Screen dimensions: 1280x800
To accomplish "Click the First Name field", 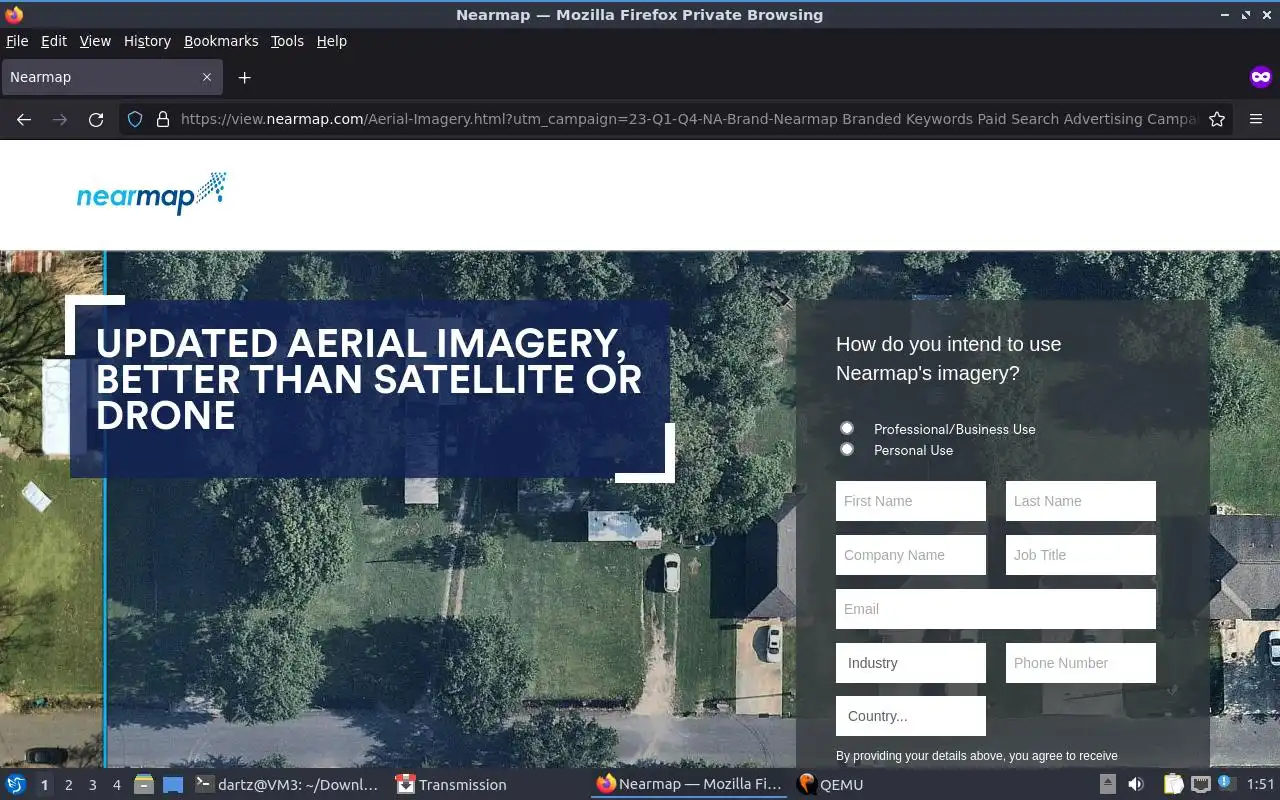I will click(911, 501).
